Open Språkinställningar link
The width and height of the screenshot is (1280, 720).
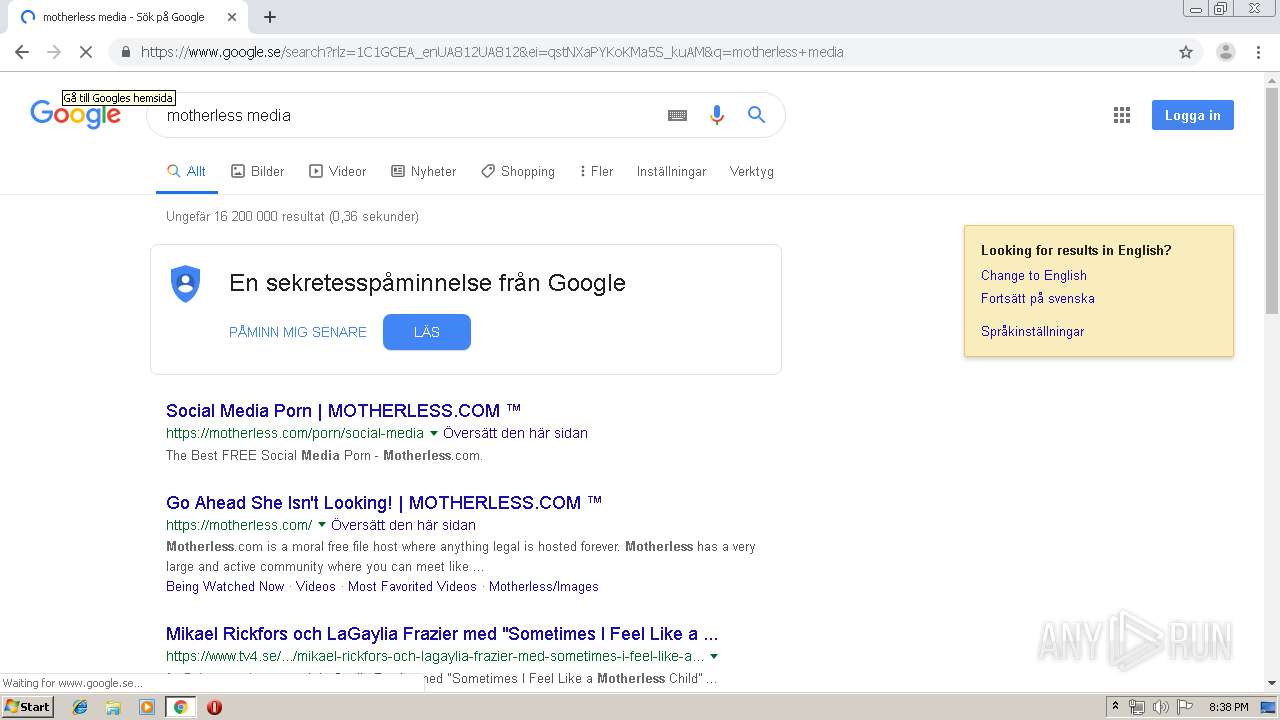pos(1033,331)
